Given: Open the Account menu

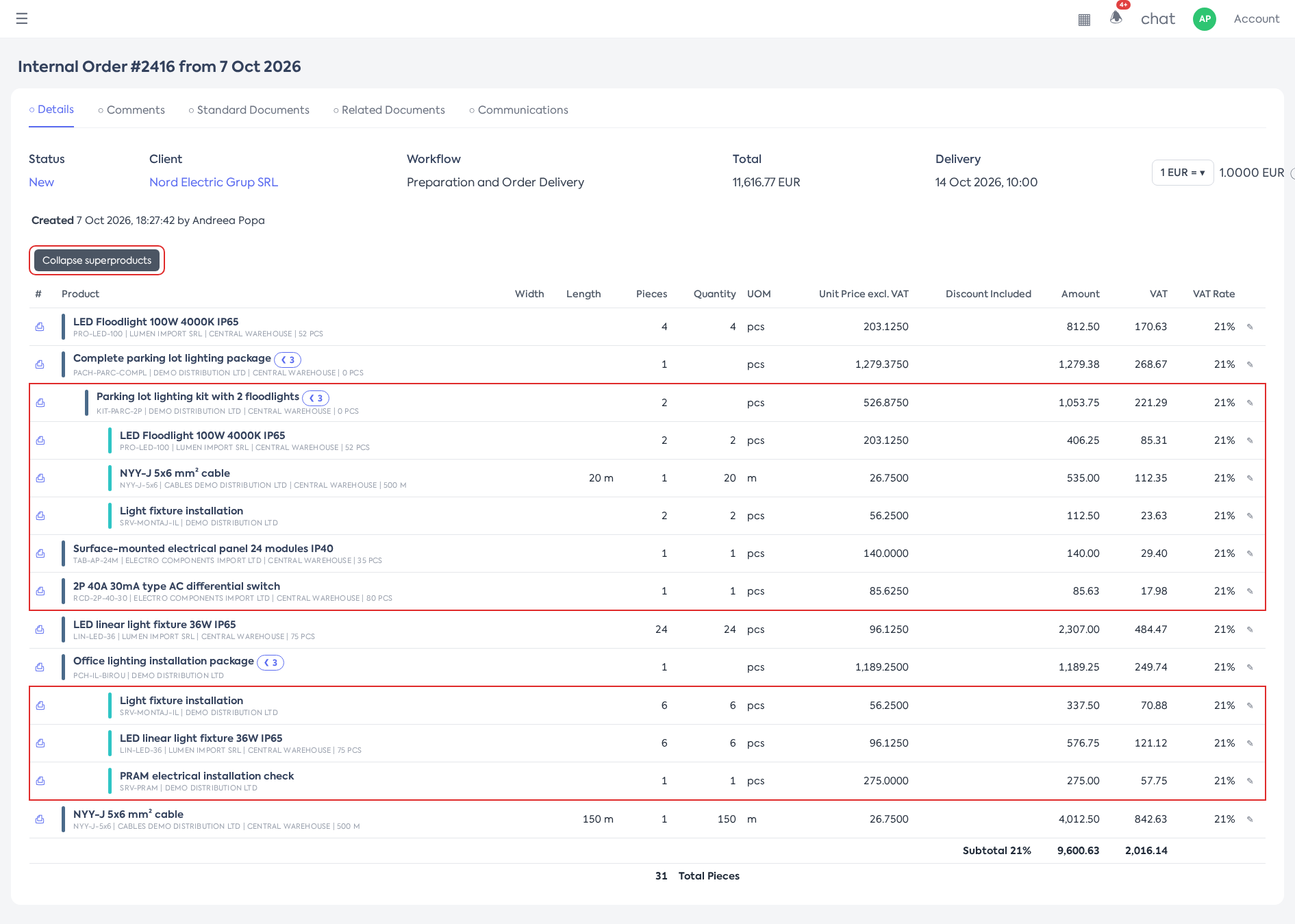Looking at the screenshot, I should click(1257, 19).
